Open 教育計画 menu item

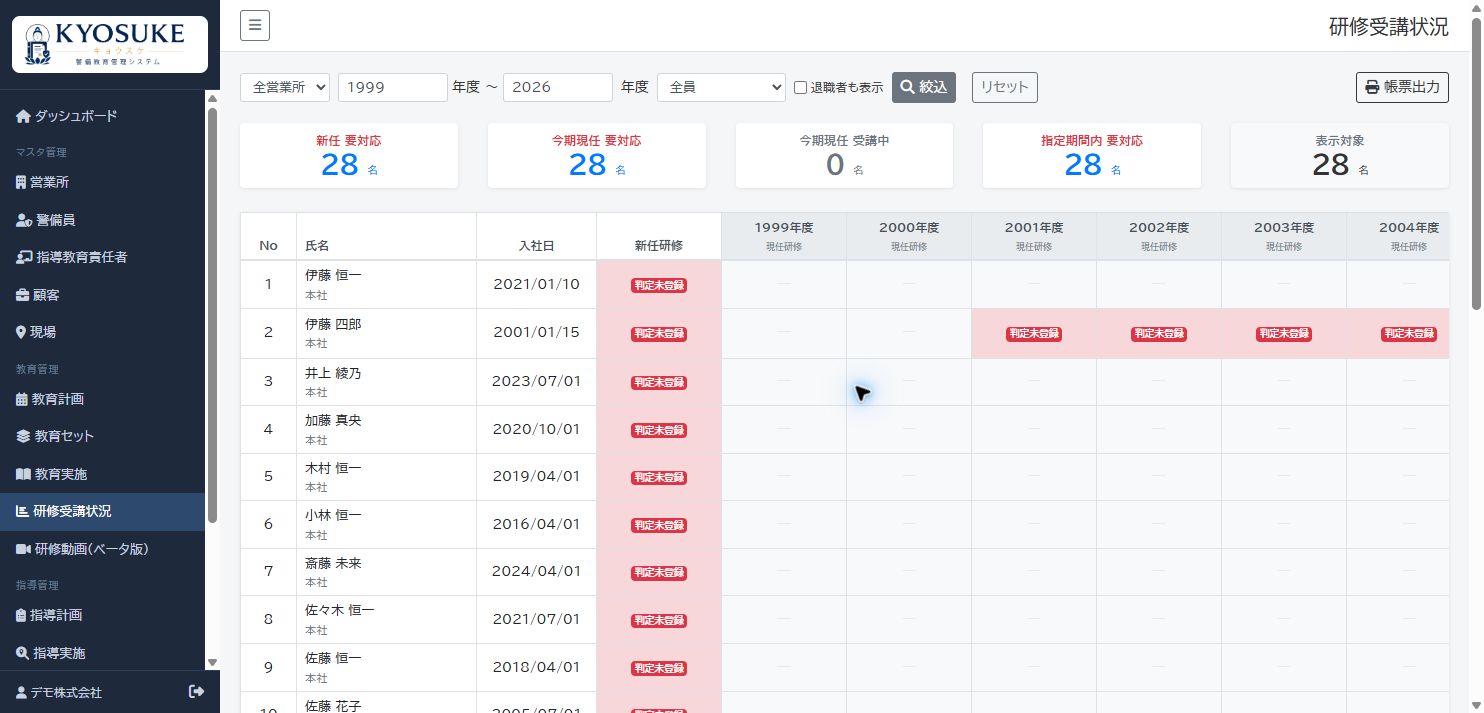tap(50, 399)
